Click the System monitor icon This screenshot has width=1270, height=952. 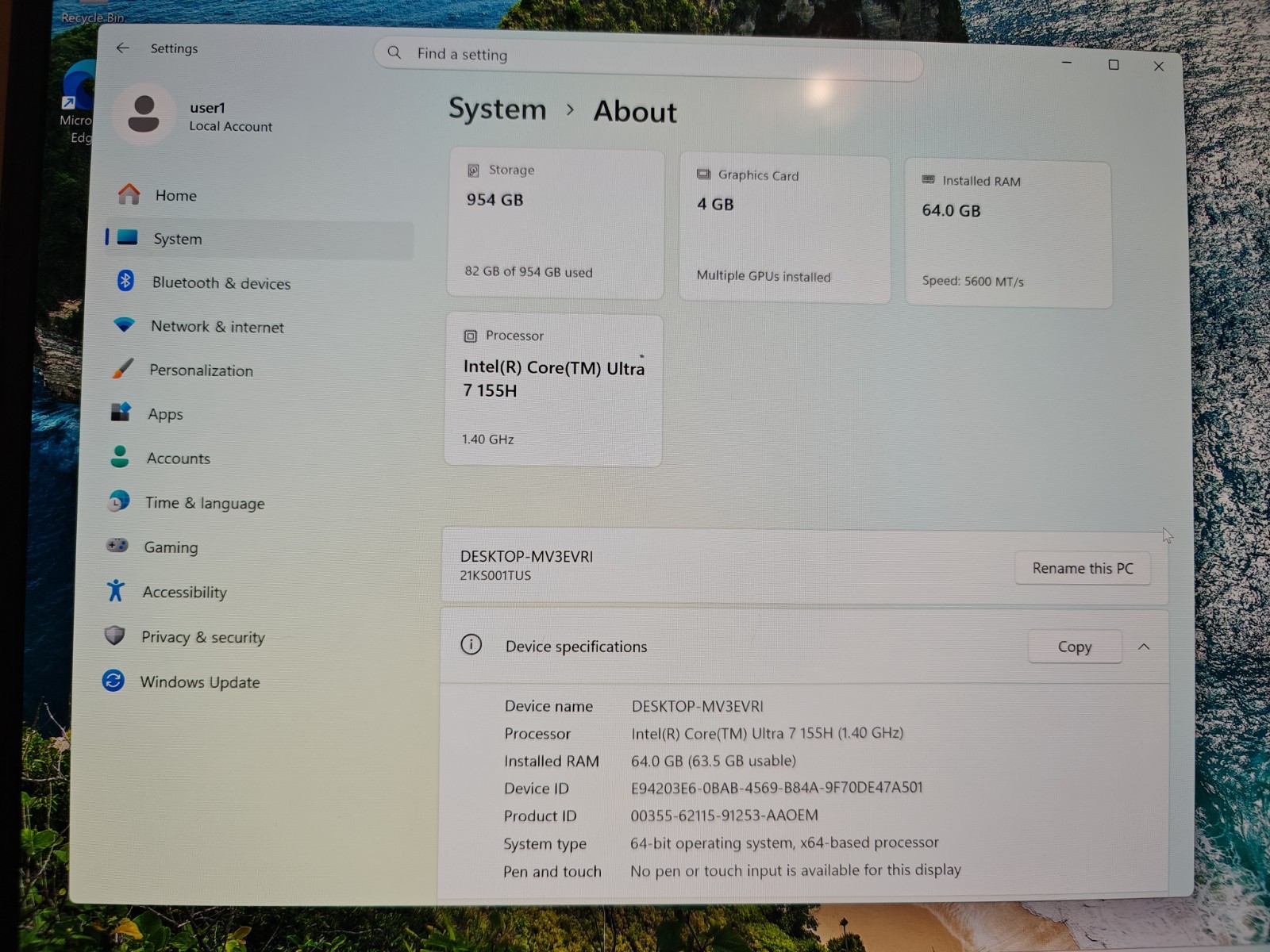(x=127, y=237)
